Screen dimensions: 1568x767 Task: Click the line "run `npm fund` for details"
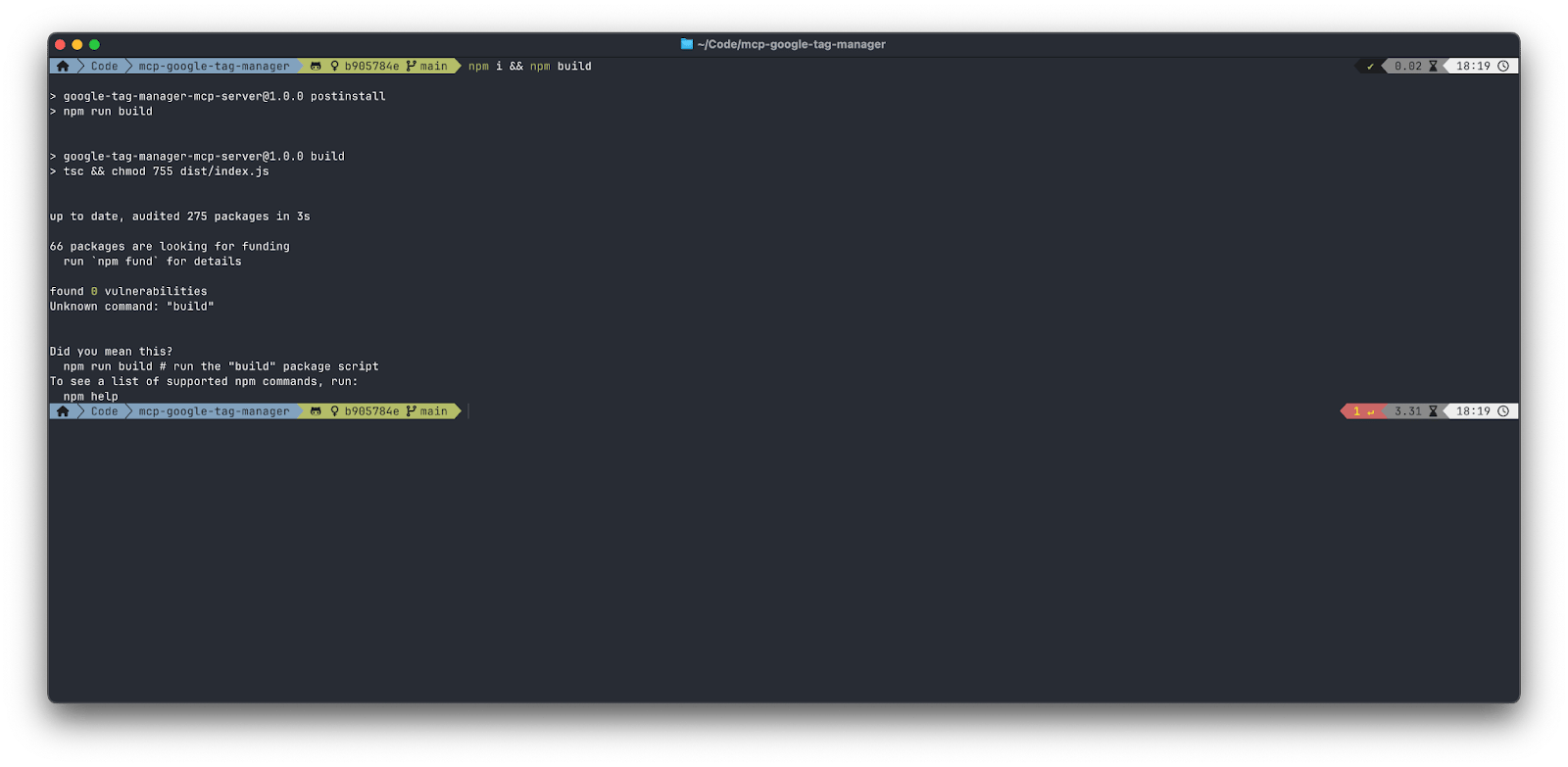coord(153,262)
